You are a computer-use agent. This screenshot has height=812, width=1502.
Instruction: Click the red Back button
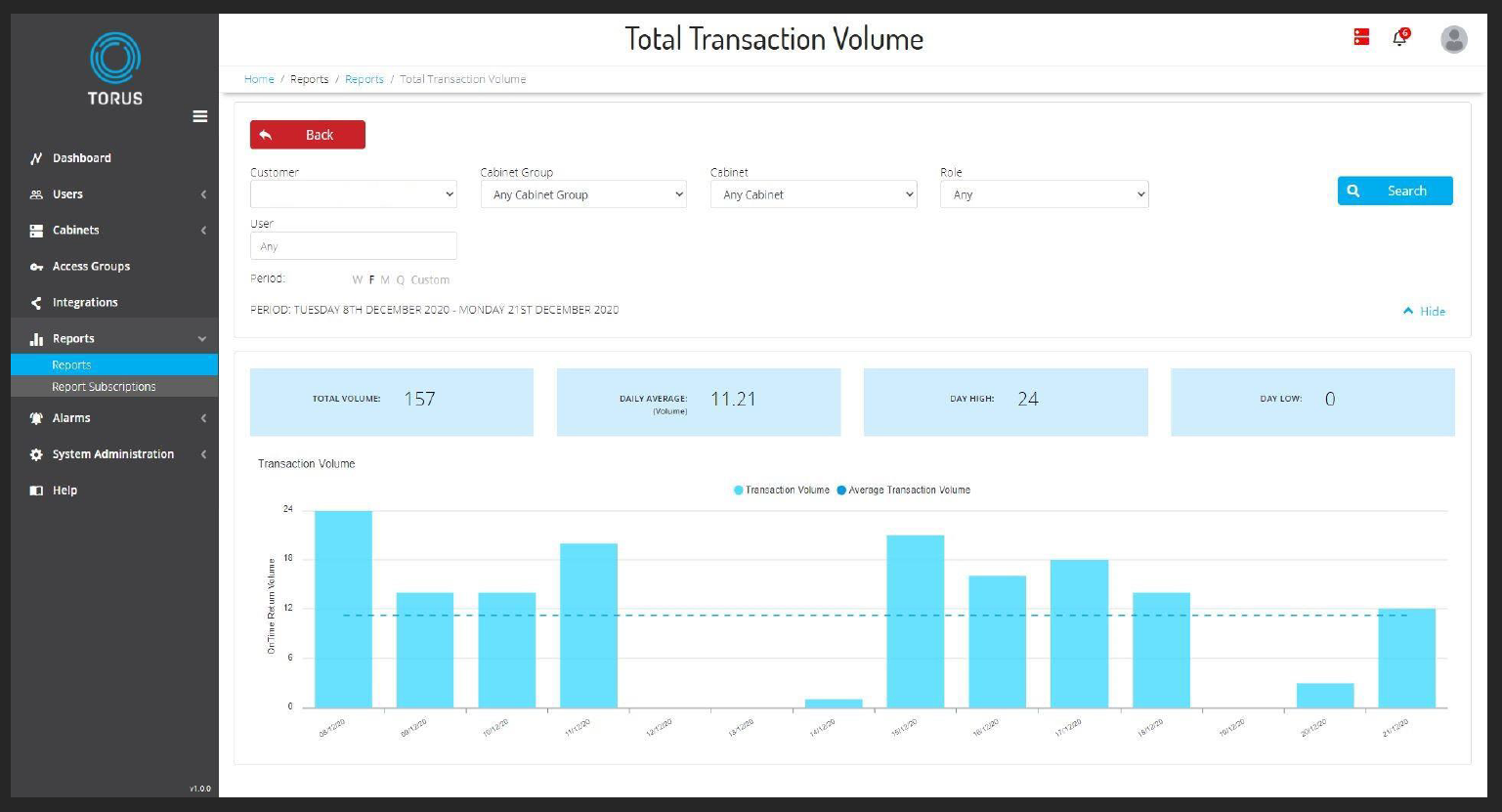308,135
